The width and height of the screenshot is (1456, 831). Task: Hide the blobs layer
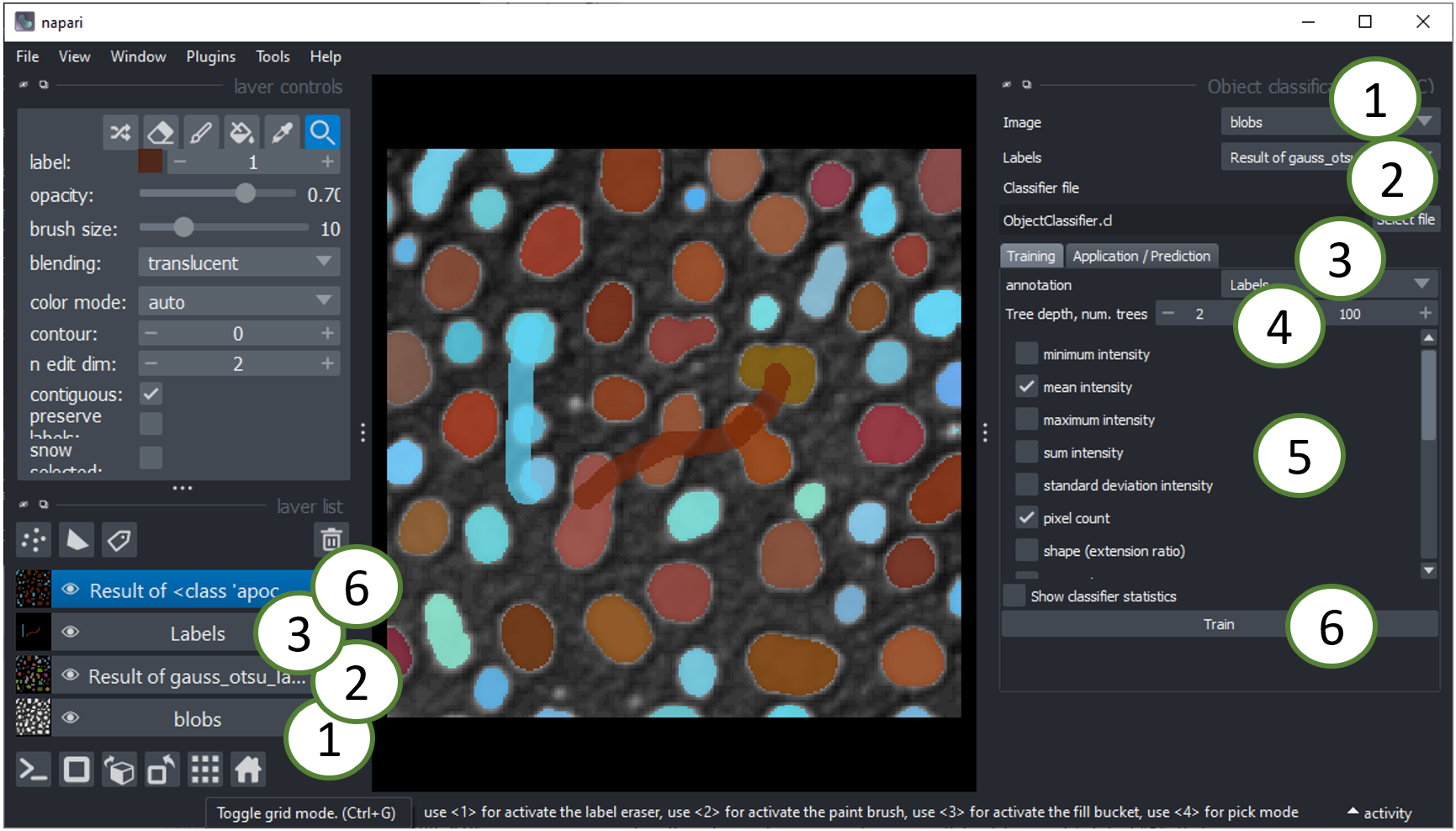pos(71,718)
